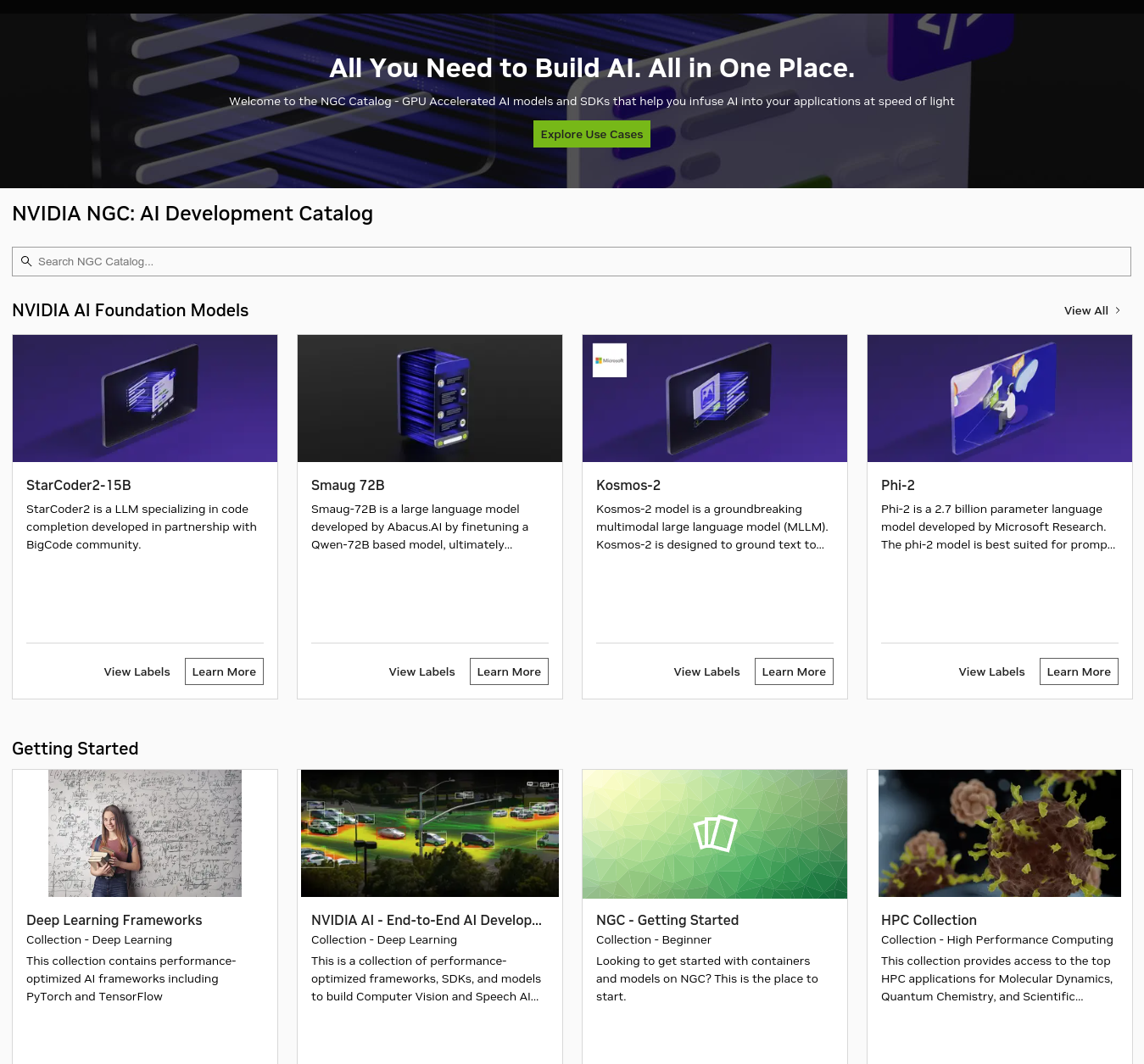Click NVIDIA AI End-to-End AI Develop title

[427, 920]
